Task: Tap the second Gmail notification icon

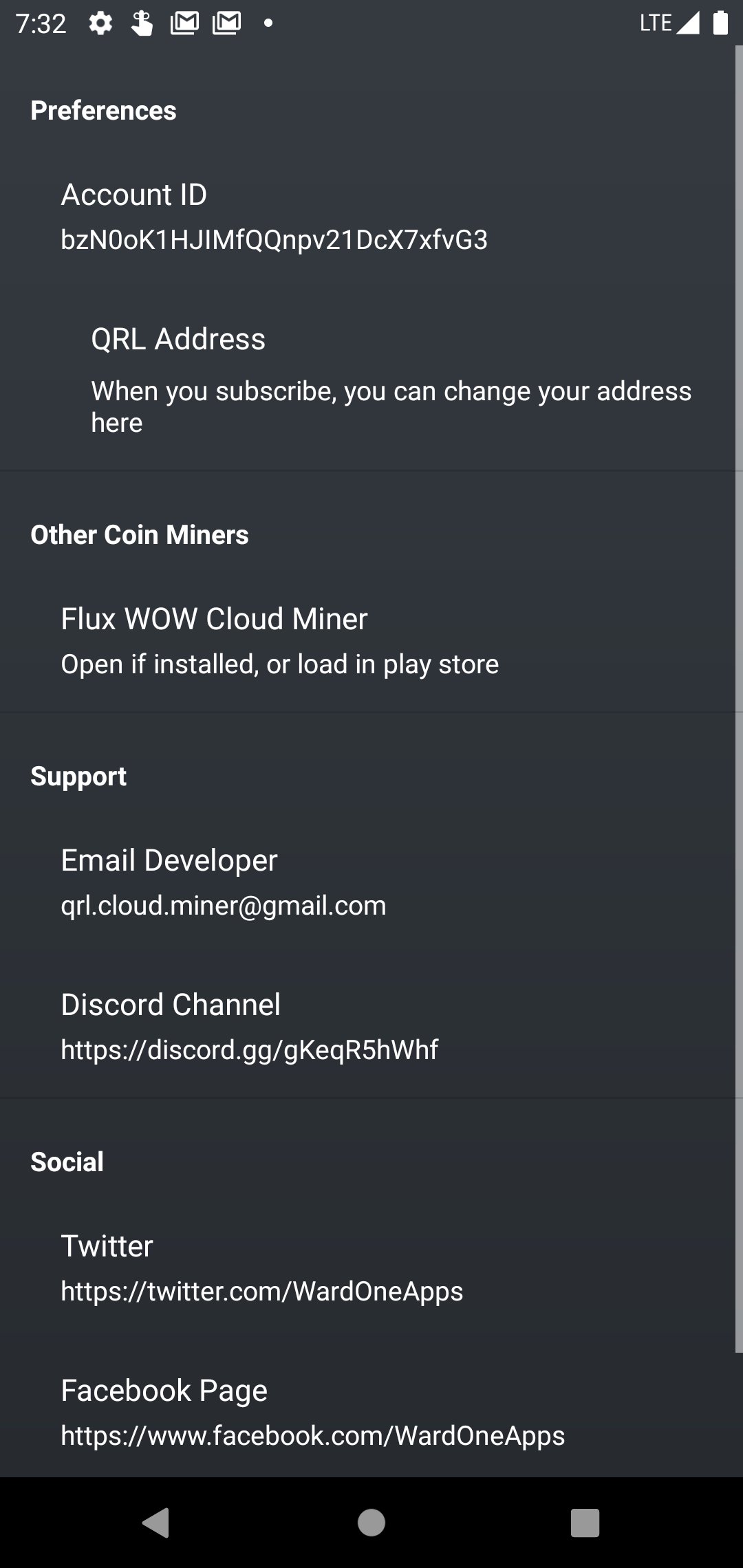Action: coord(227,24)
